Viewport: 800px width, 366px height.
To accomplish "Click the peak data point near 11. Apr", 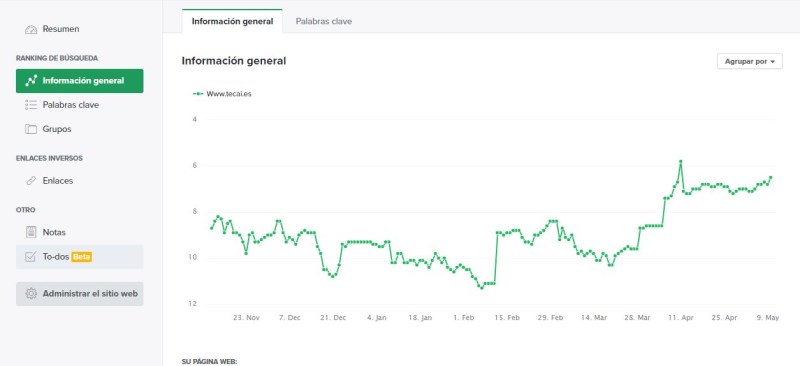I will point(681,161).
